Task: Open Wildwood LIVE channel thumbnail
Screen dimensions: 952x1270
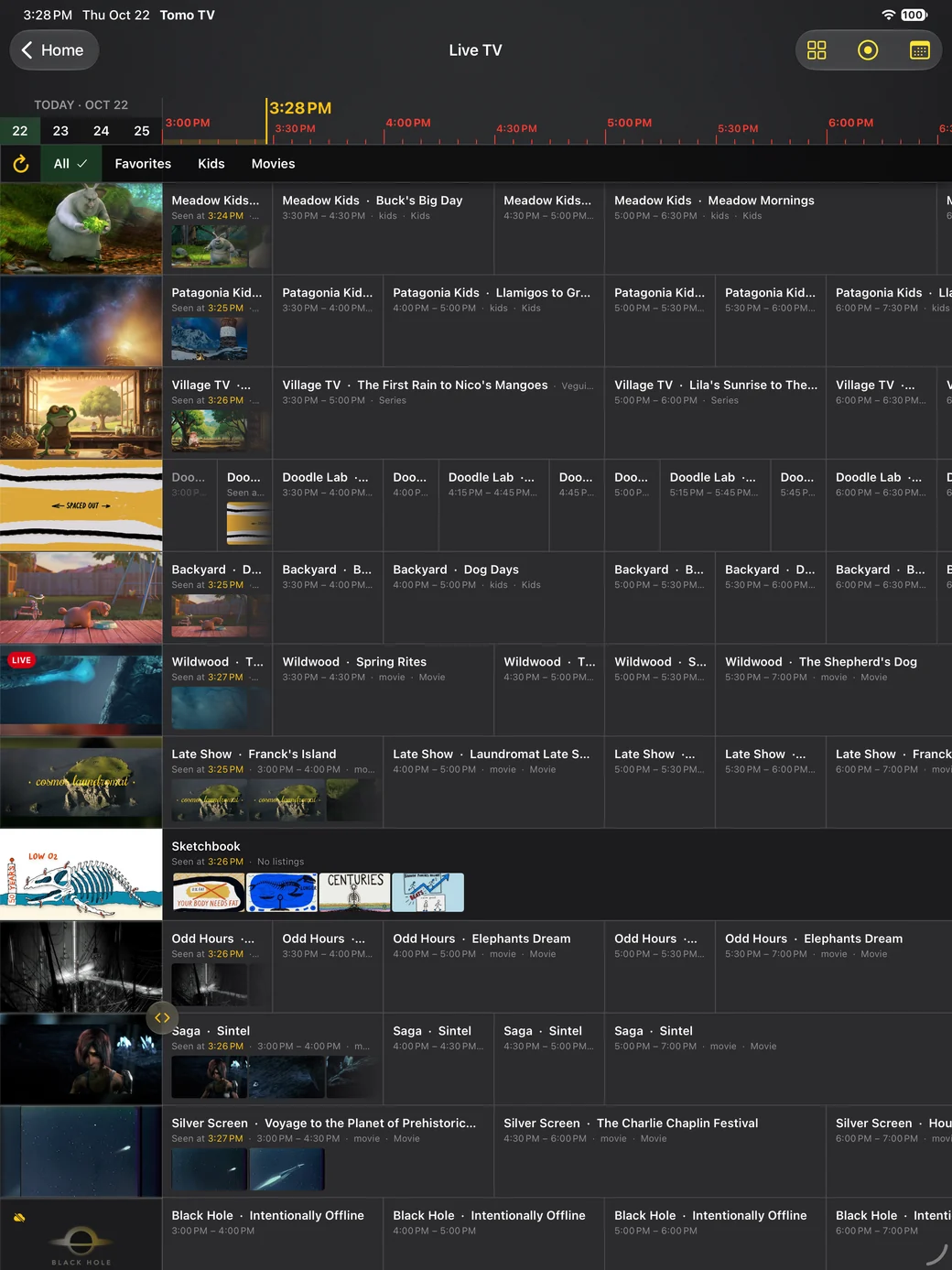Action: (81, 690)
